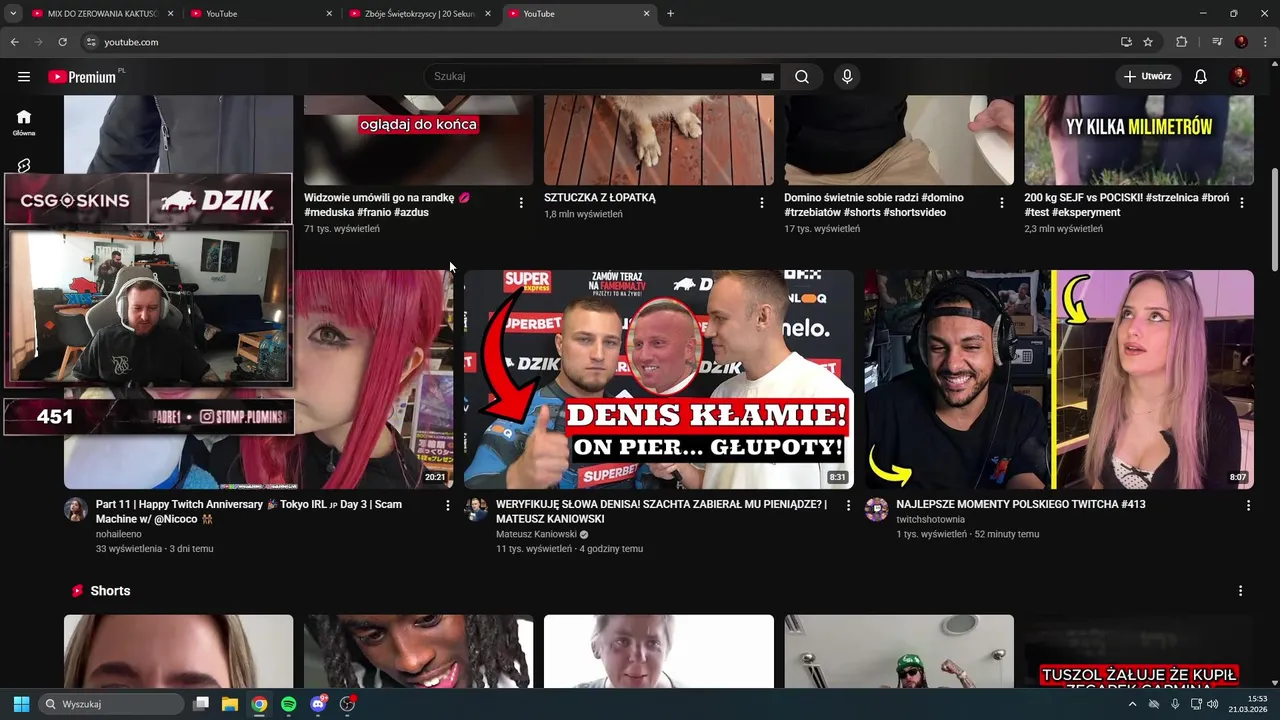The height and width of the screenshot is (720, 1280).
Task: Open NAJLEPSZE MOMENTY POLSKIEGO TWITCHA #413 title
Action: coord(1021,505)
